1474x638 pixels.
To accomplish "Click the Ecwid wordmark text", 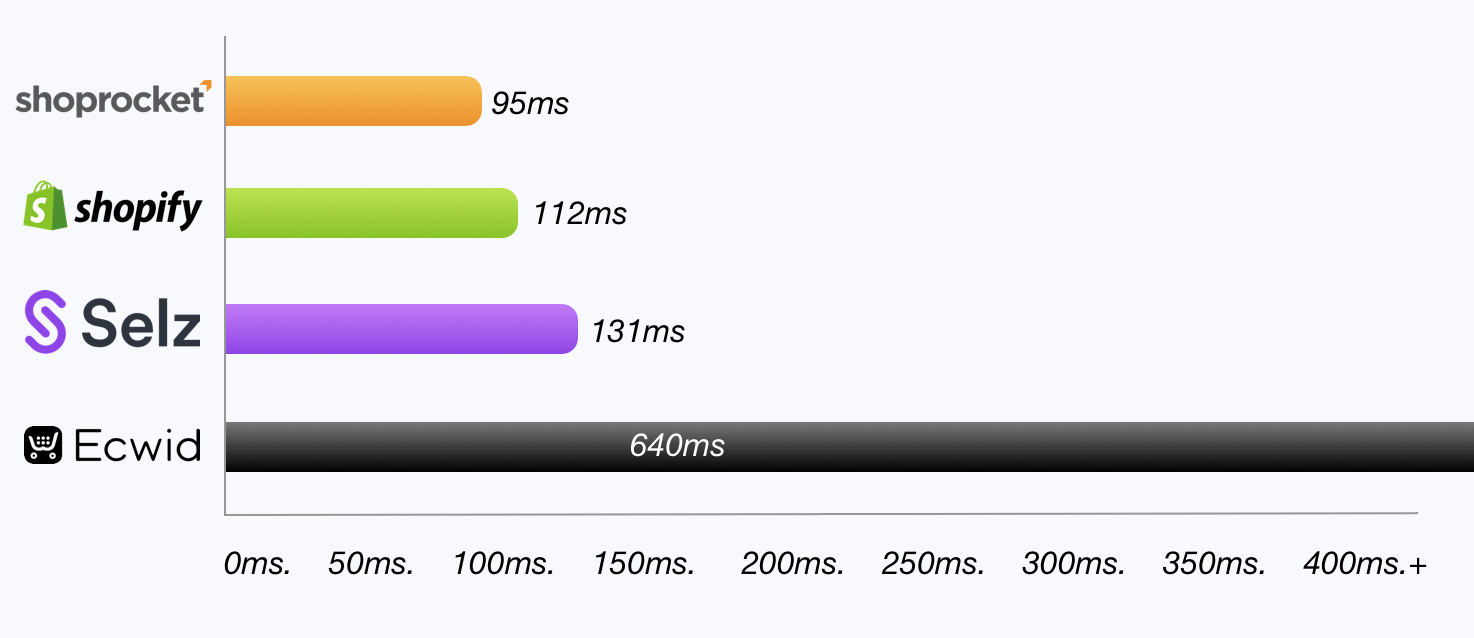I will 138,446.
